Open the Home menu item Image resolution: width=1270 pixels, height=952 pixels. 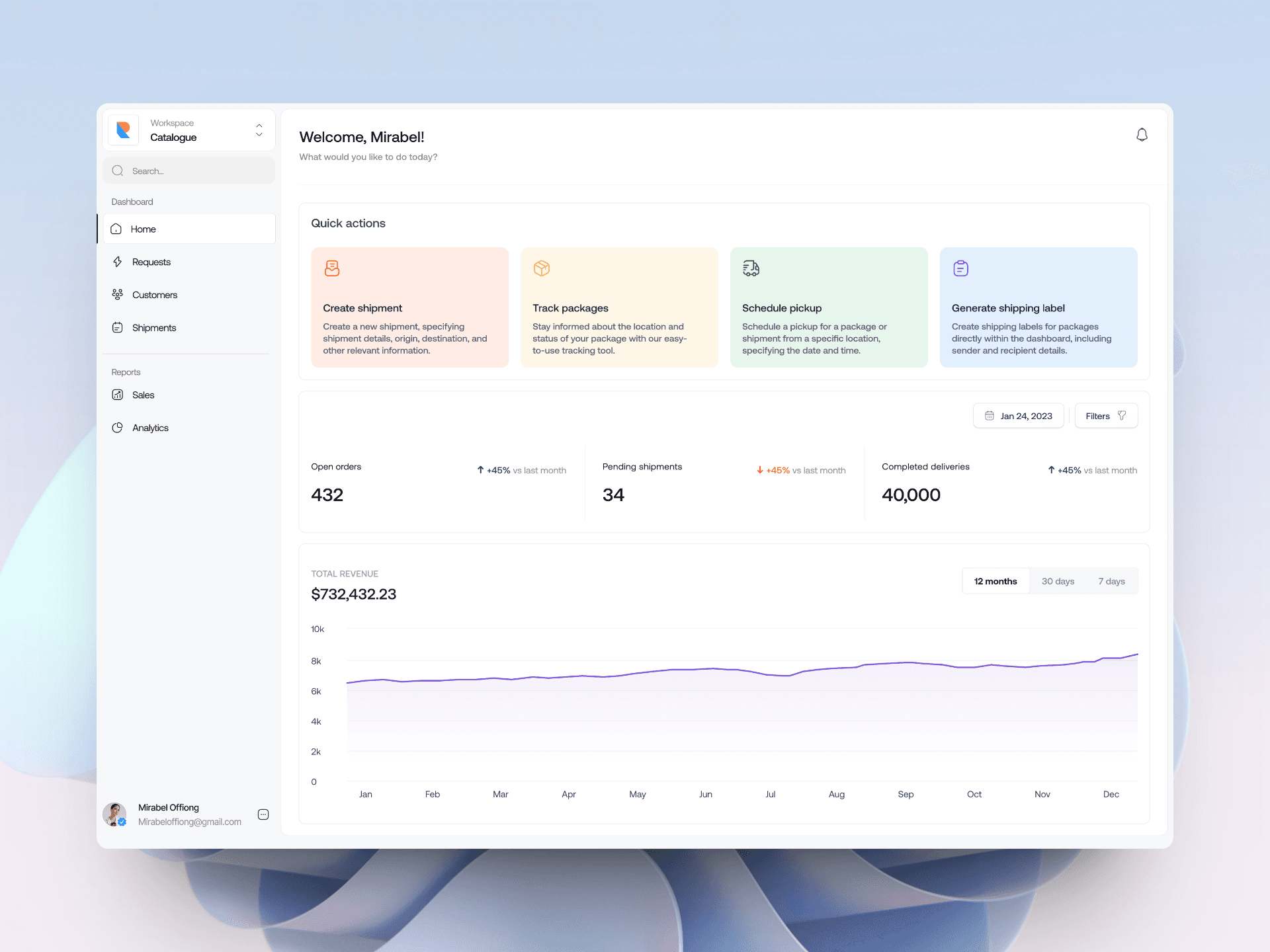tap(189, 229)
